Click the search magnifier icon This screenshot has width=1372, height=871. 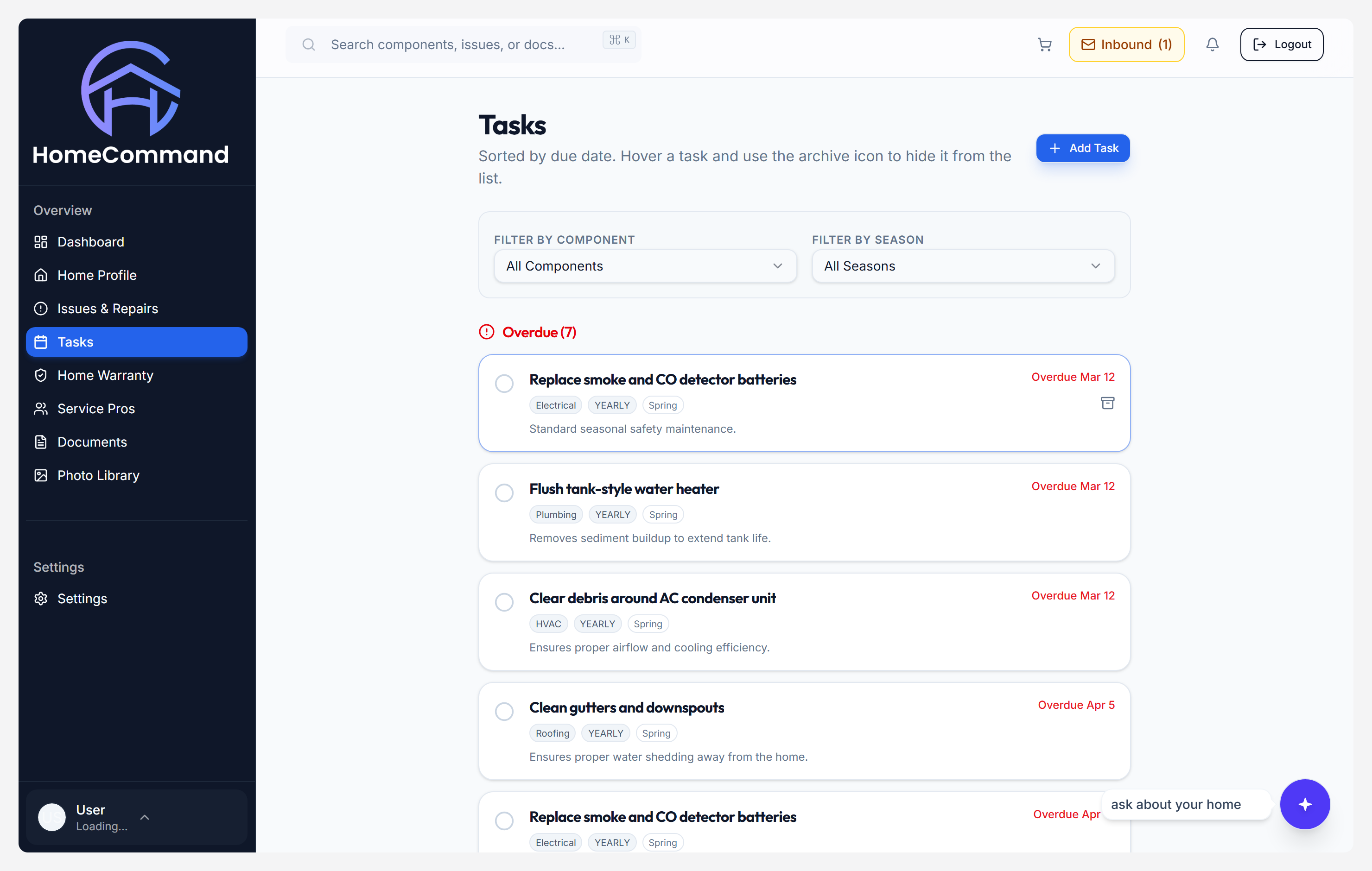tap(308, 44)
